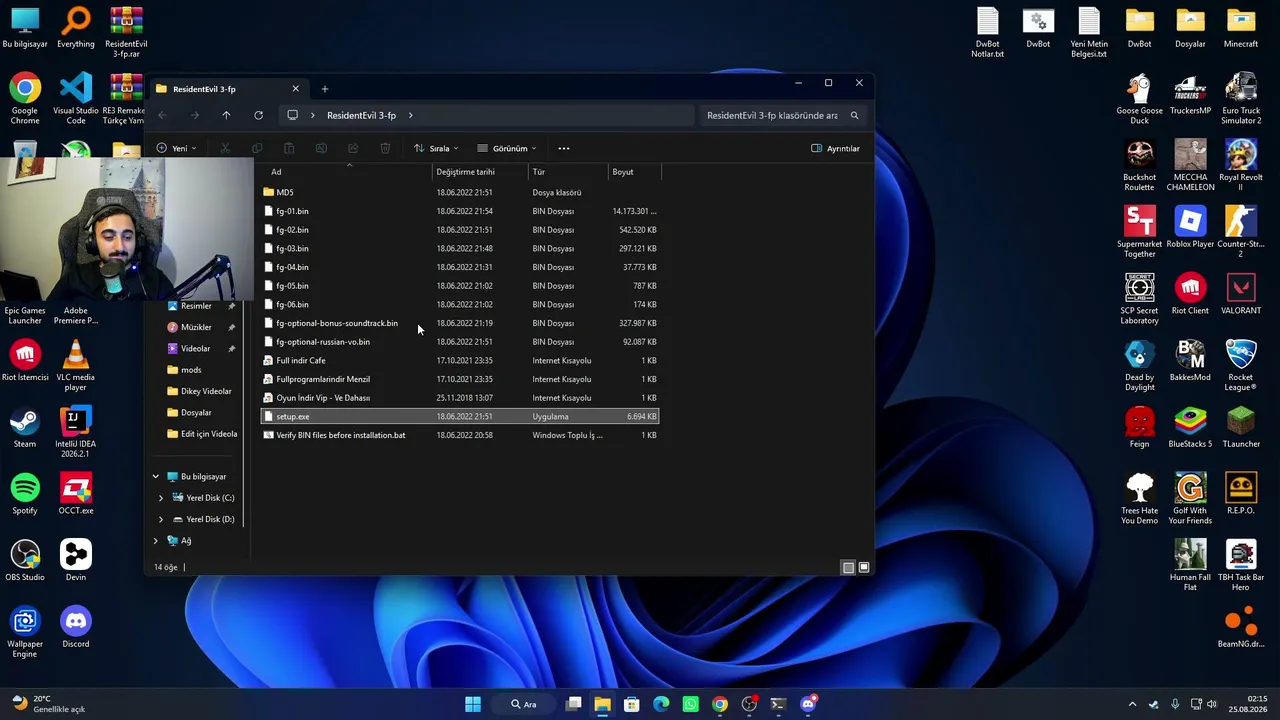1280x720 pixels.
Task: Go up one folder level in Explorer
Action: 226,115
